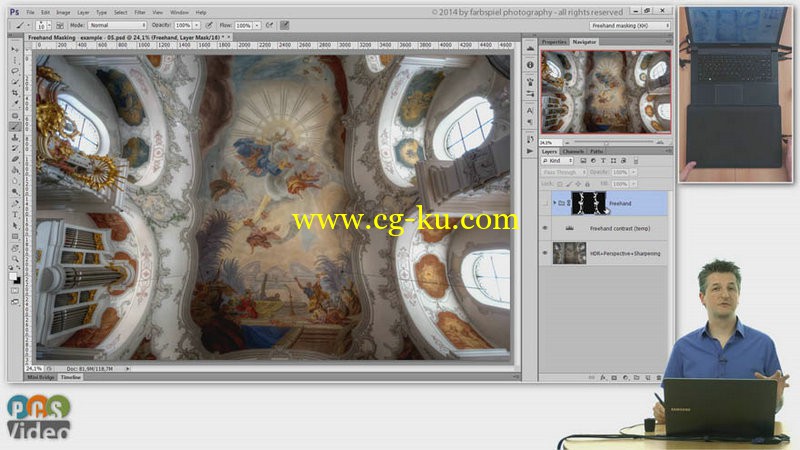
Task: Click the Navigator zoom in icon
Action: coord(661,142)
